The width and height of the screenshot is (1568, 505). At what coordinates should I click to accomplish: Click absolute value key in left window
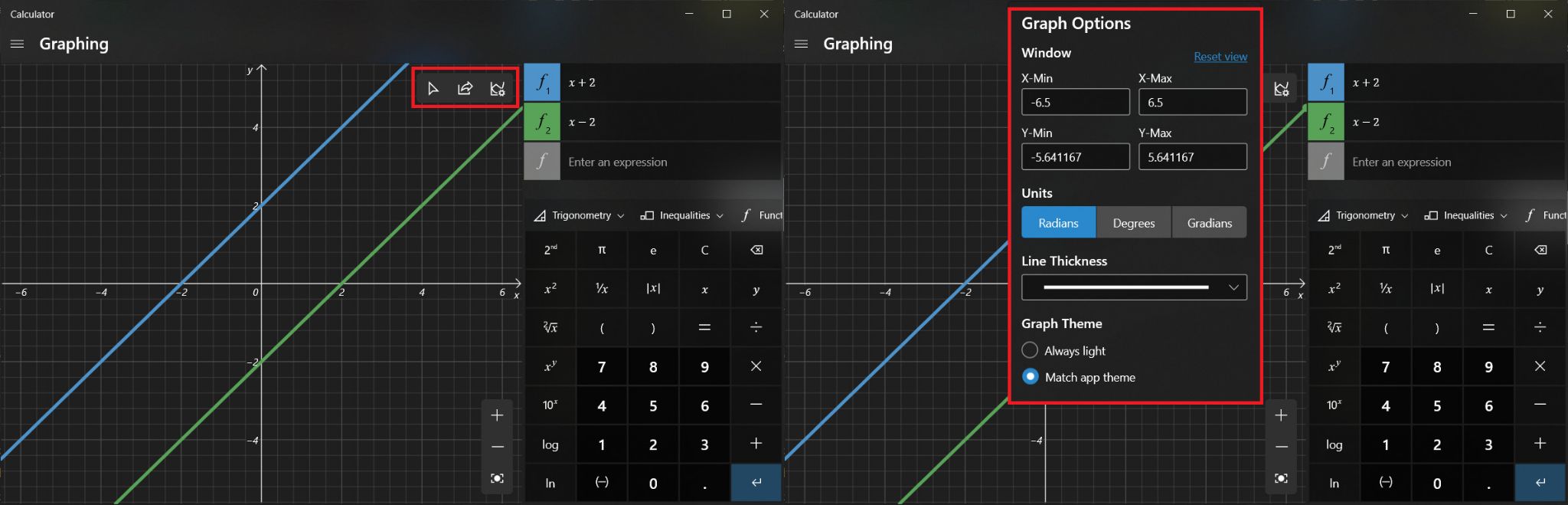(653, 289)
